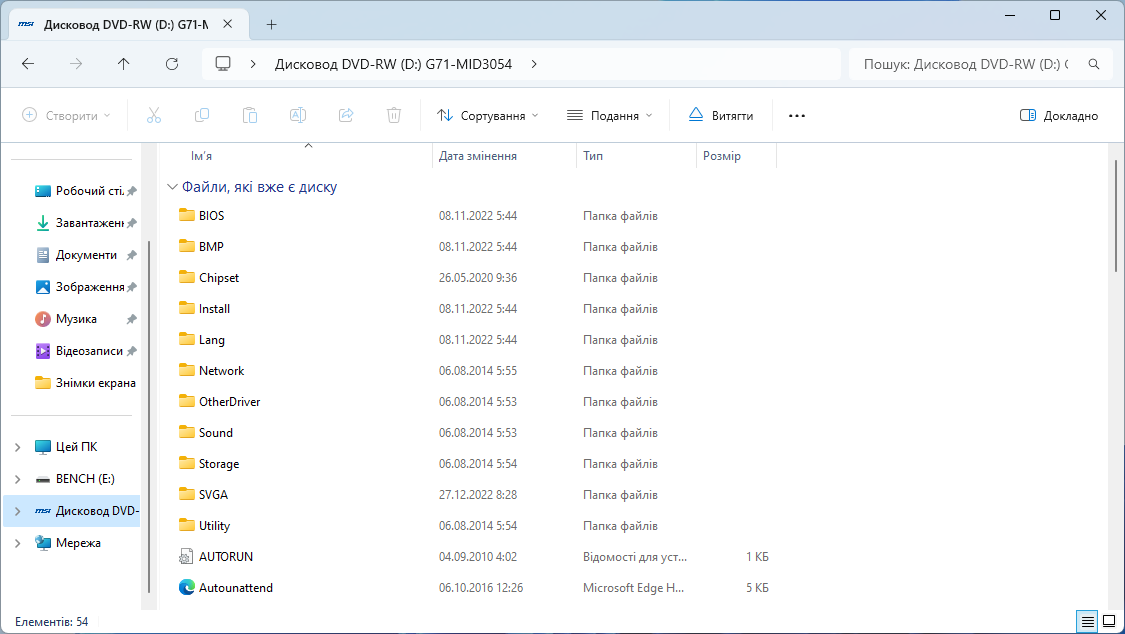Click chevron after G71-MID3054 in address bar
The width and height of the screenshot is (1125, 634).
(534, 64)
